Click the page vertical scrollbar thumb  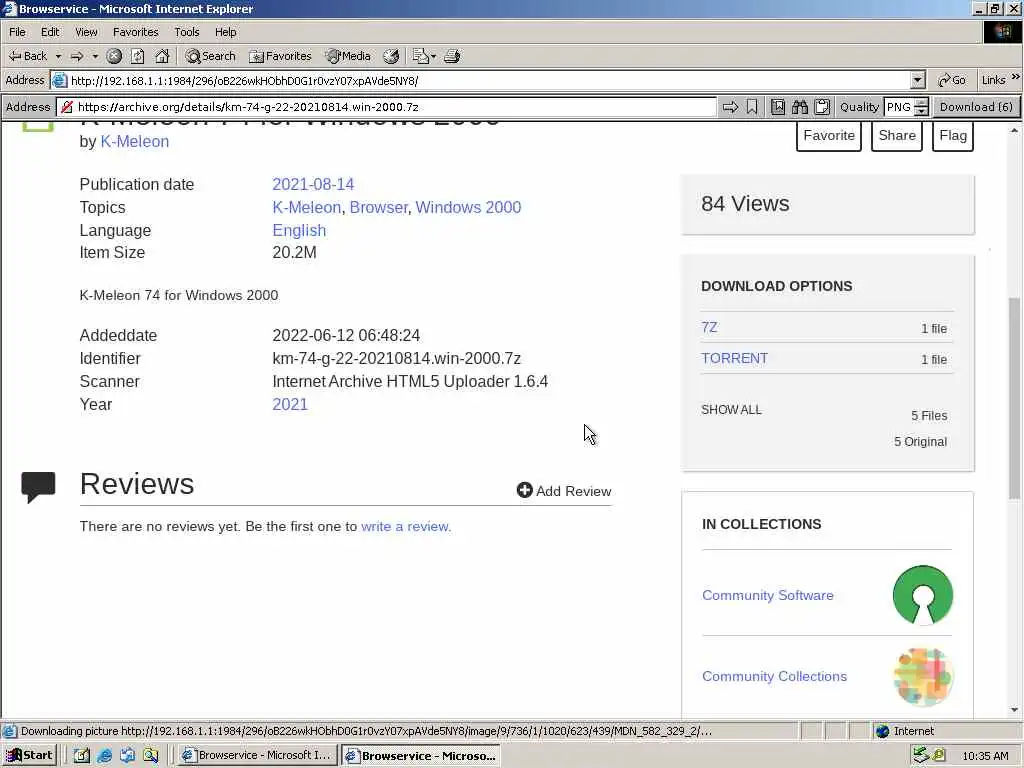[x=1014, y=398]
